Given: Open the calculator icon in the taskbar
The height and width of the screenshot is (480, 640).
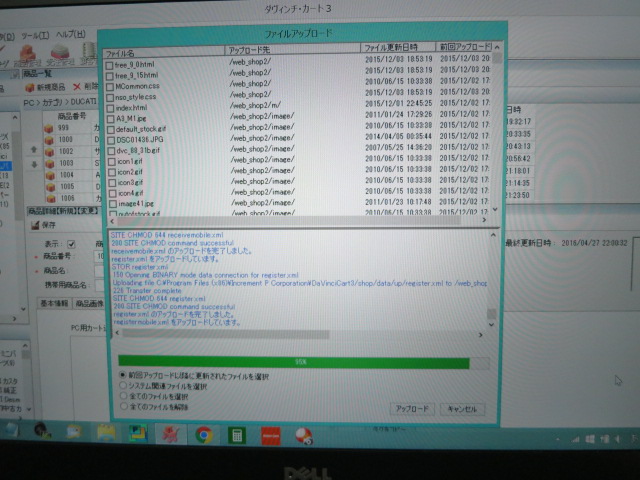Looking at the screenshot, I should click(x=238, y=434).
